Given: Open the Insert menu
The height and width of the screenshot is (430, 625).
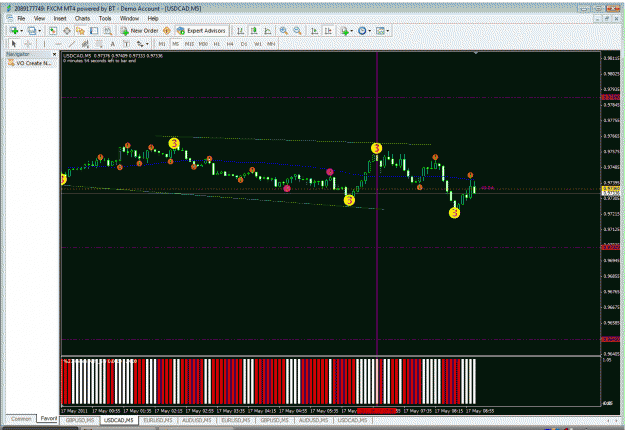Looking at the screenshot, I should pyautogui.click(x=60, y=18).
